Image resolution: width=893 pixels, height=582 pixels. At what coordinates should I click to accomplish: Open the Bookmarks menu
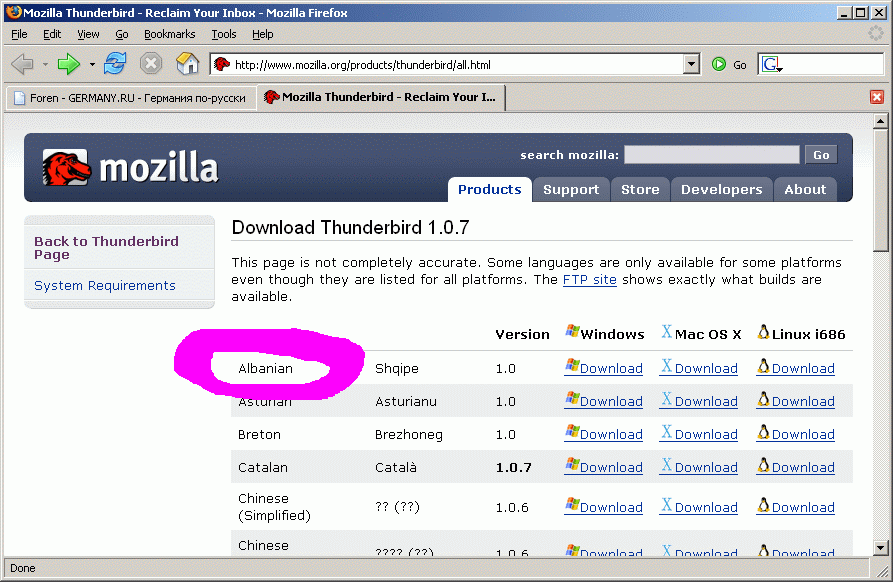pos(169,34)
